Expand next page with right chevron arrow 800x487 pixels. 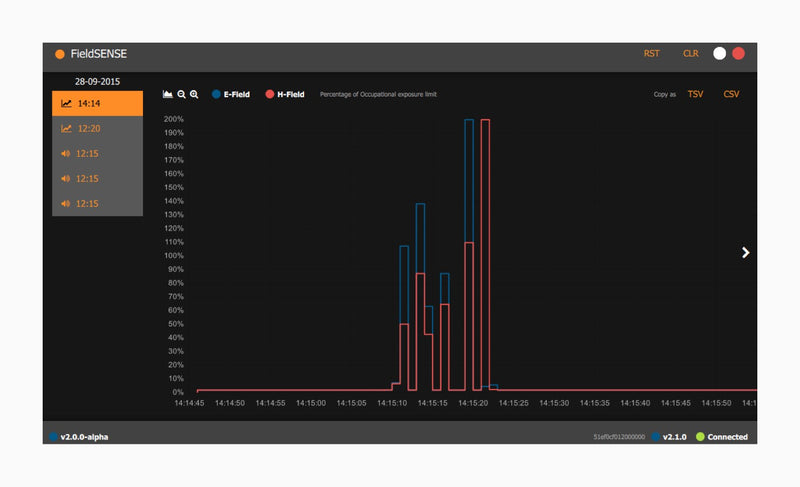[x=745, y=253]
